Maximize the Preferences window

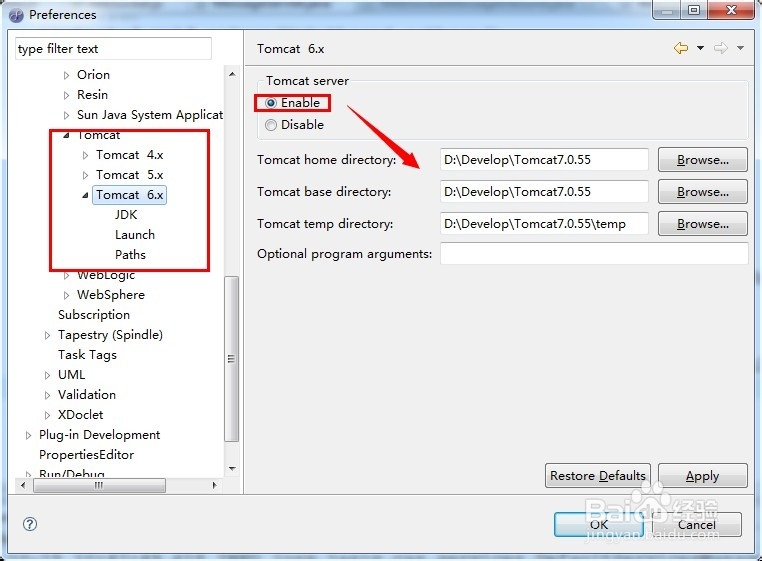pyautogui.click(x=694, y=10)
